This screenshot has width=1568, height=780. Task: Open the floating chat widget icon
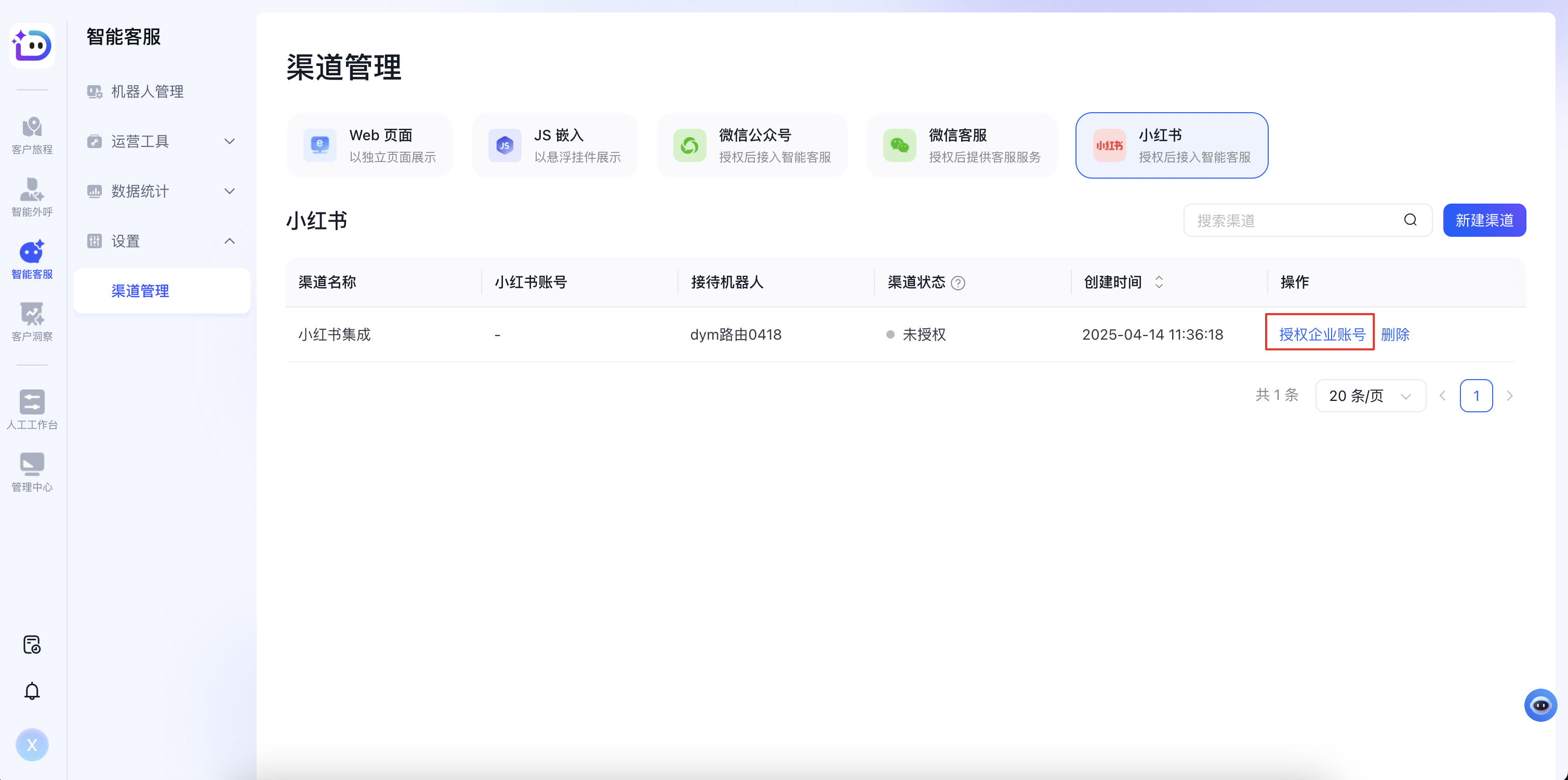tap(1541, 705)
